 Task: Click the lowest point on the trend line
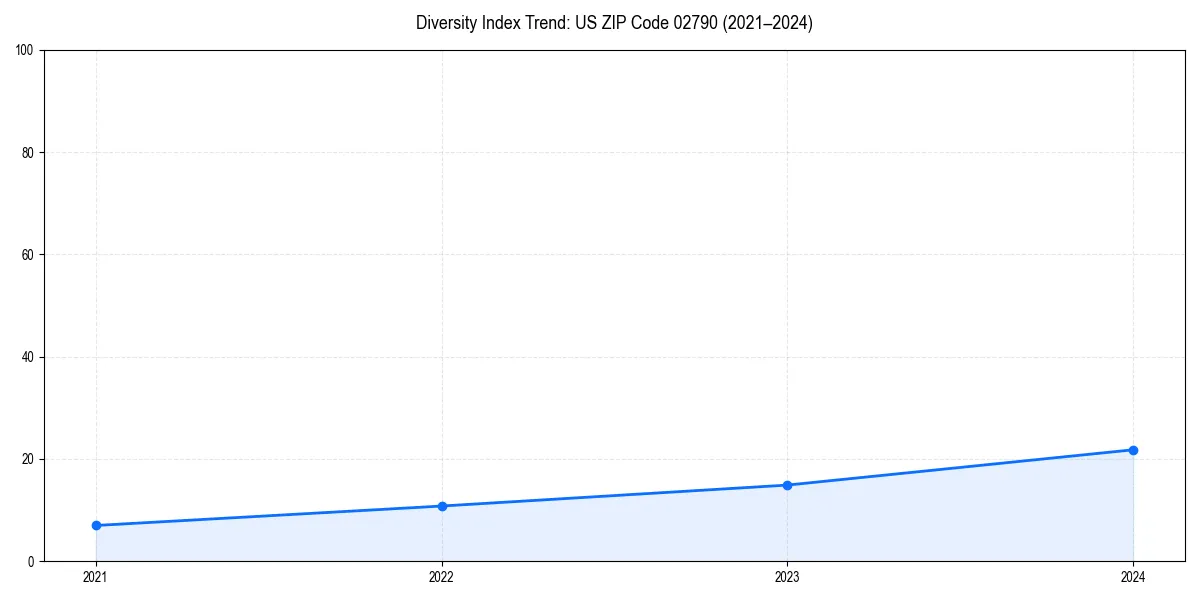(x=94, y=524)
